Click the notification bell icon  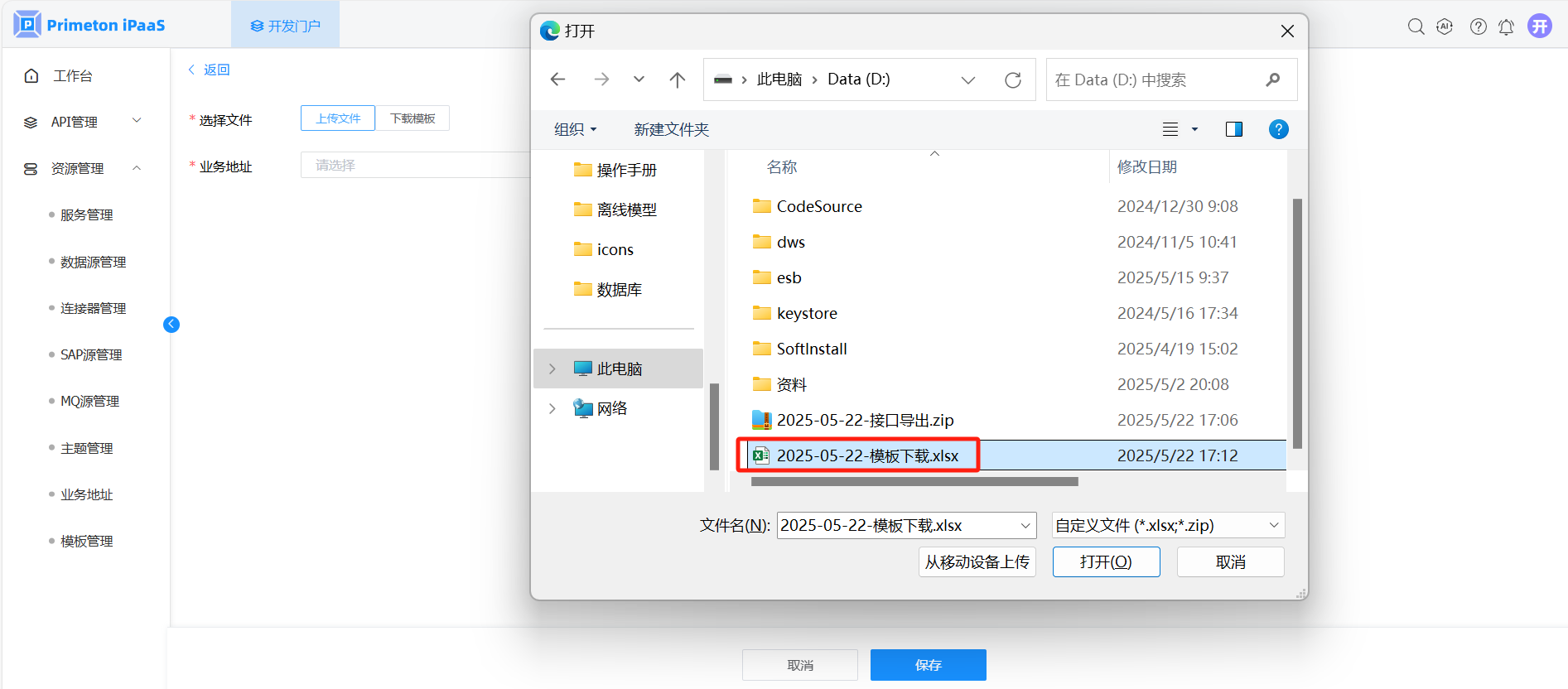(1506, 26)
